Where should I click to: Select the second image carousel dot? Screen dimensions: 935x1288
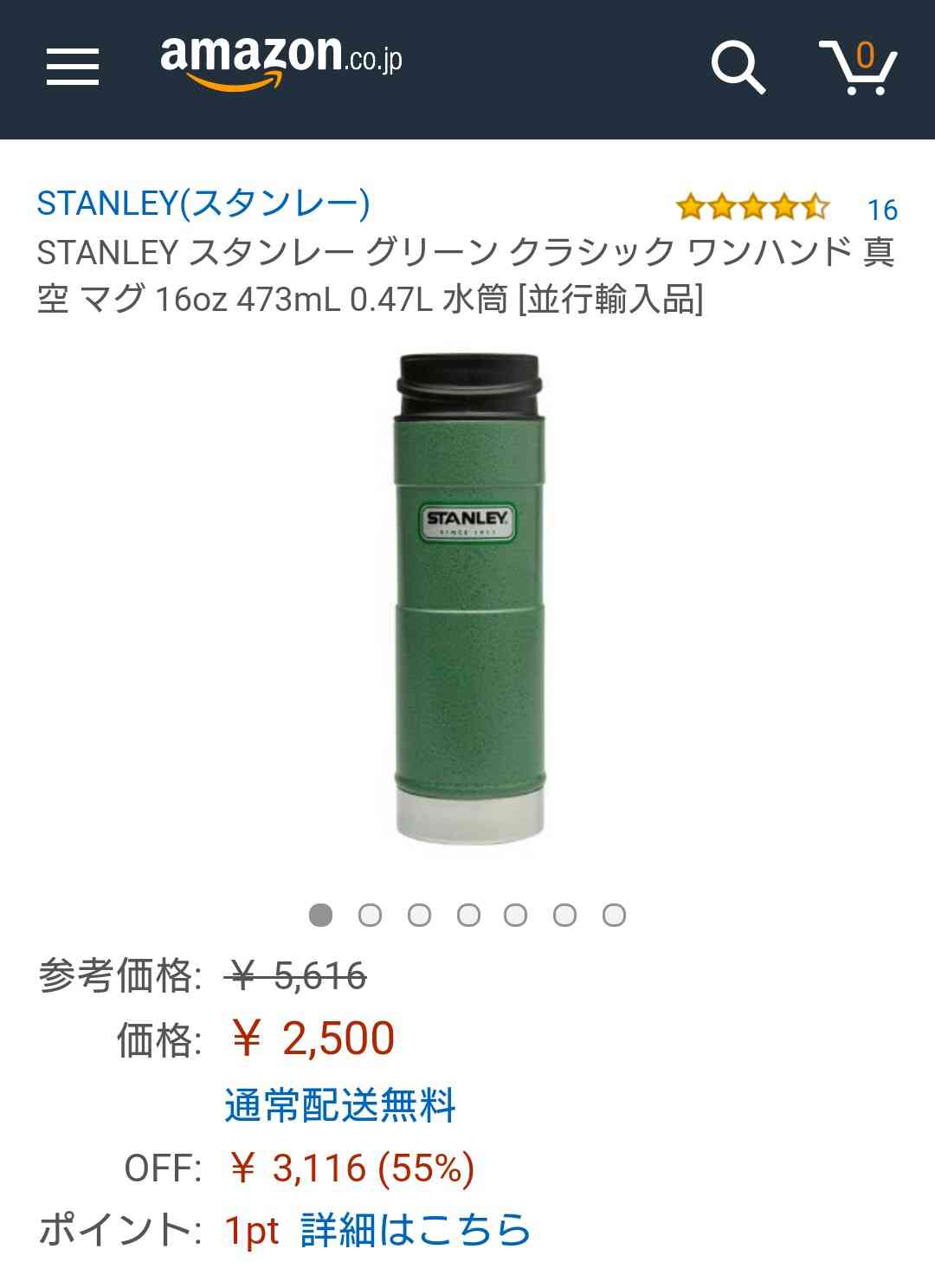coord(370,915)
